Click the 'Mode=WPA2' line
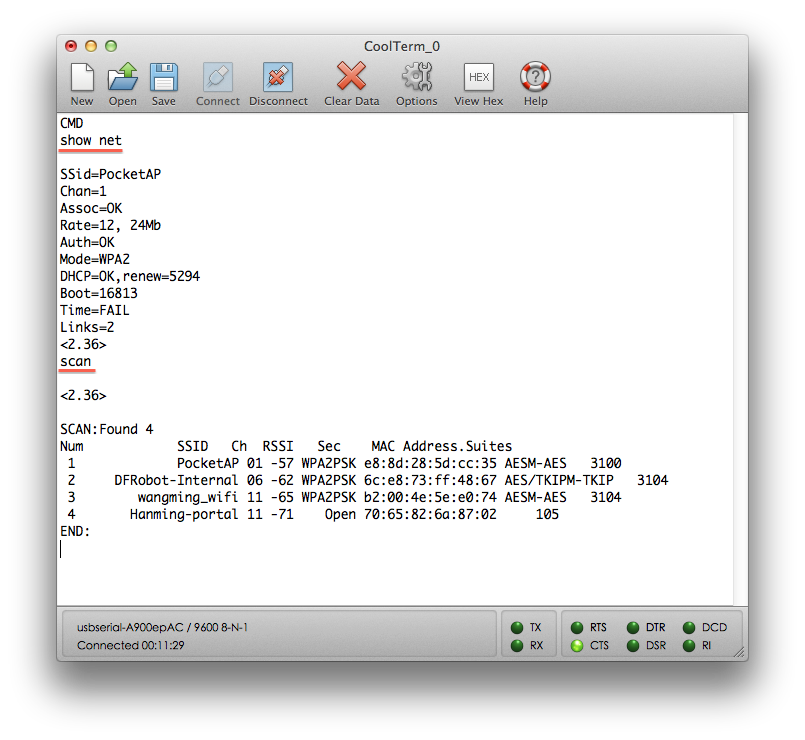Viewport: 805px width, 740px height. pyautogui.click(x=95, y=259)
